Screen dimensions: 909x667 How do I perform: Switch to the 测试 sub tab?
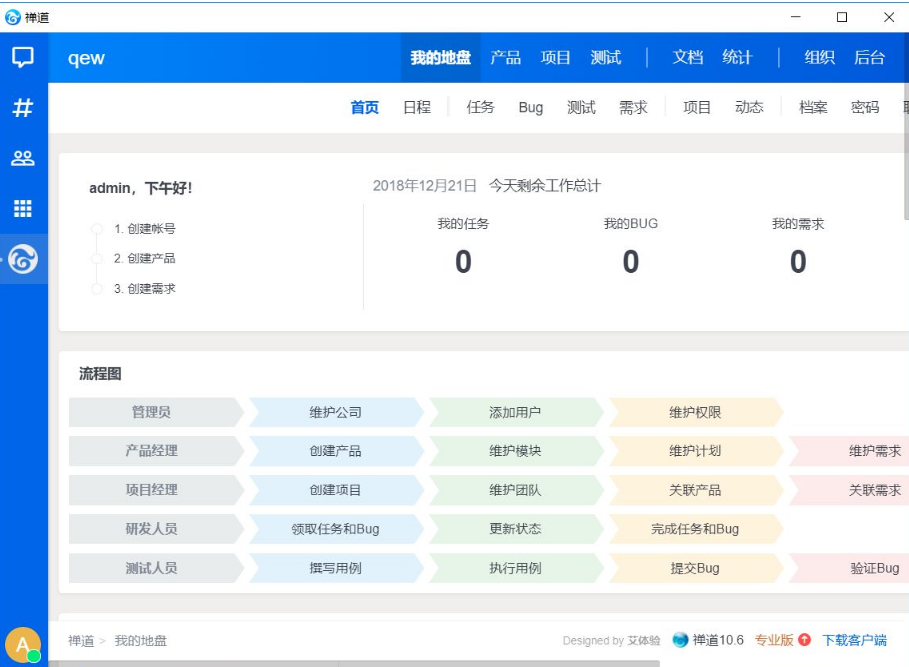[x=581, y=107]
